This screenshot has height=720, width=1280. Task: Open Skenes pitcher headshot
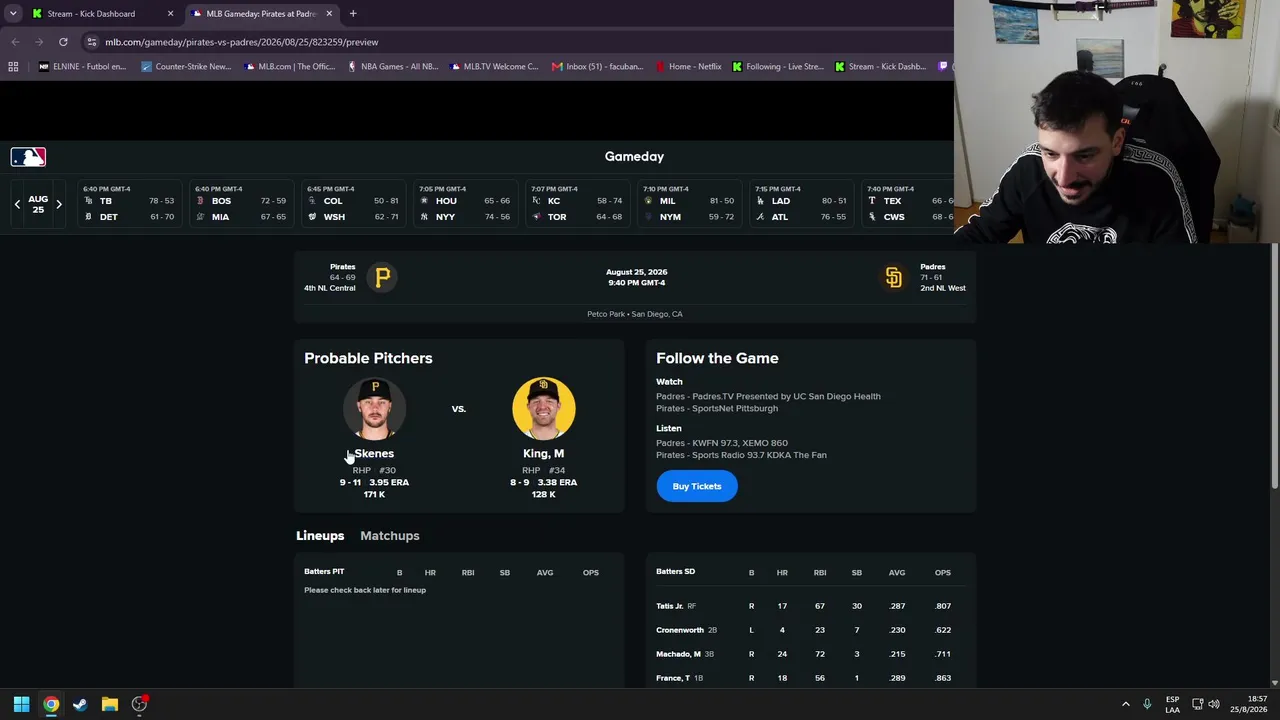tap(374, 408)
